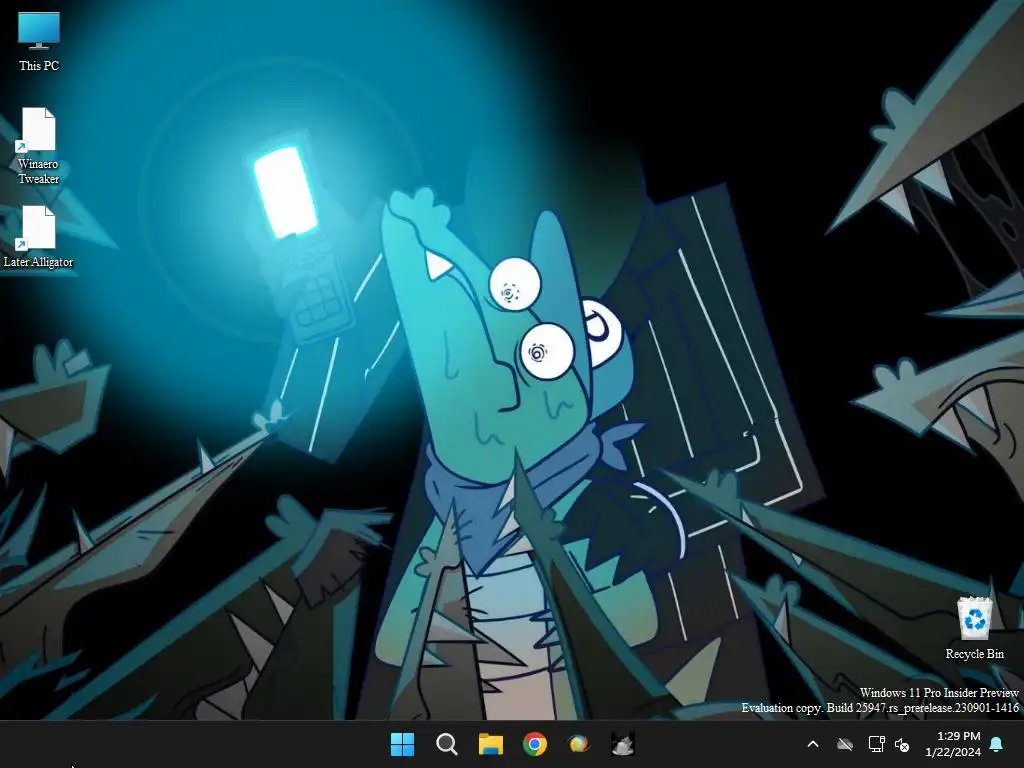Image resolution: width=1024 pixels, height=768 pixels.
Task: Click the muted volume tray icon
Action: click(x=902, y=744)
